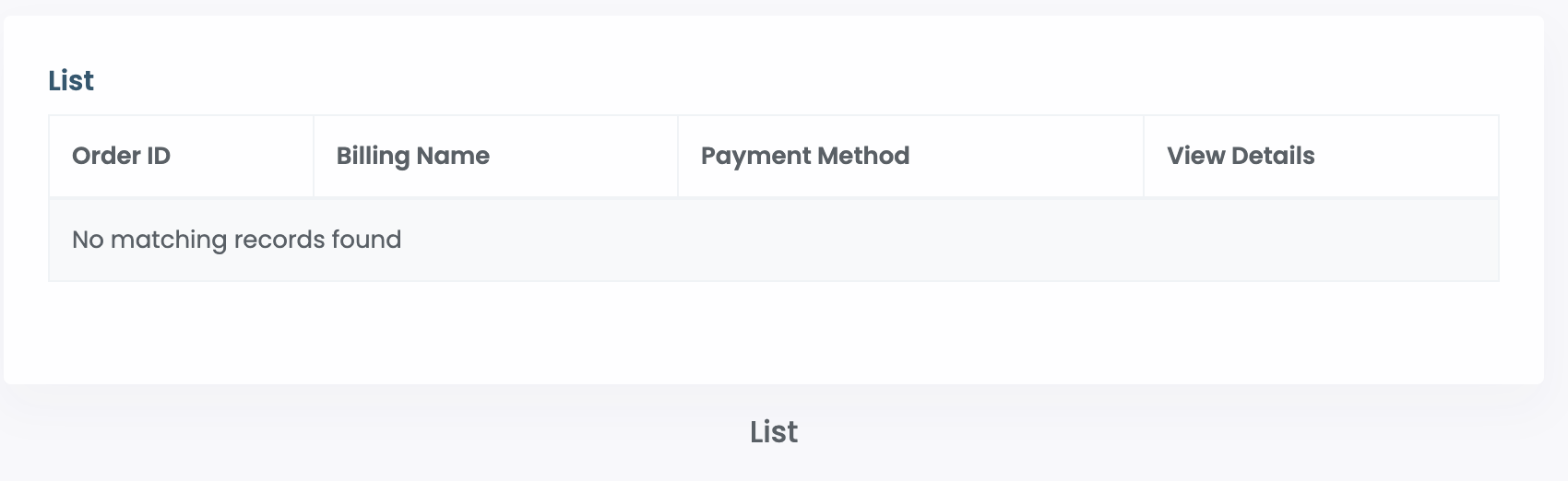Viewport: 1568px width, 481px height.
Task: Click the List caption below the card
Action: tap(773, 431)
